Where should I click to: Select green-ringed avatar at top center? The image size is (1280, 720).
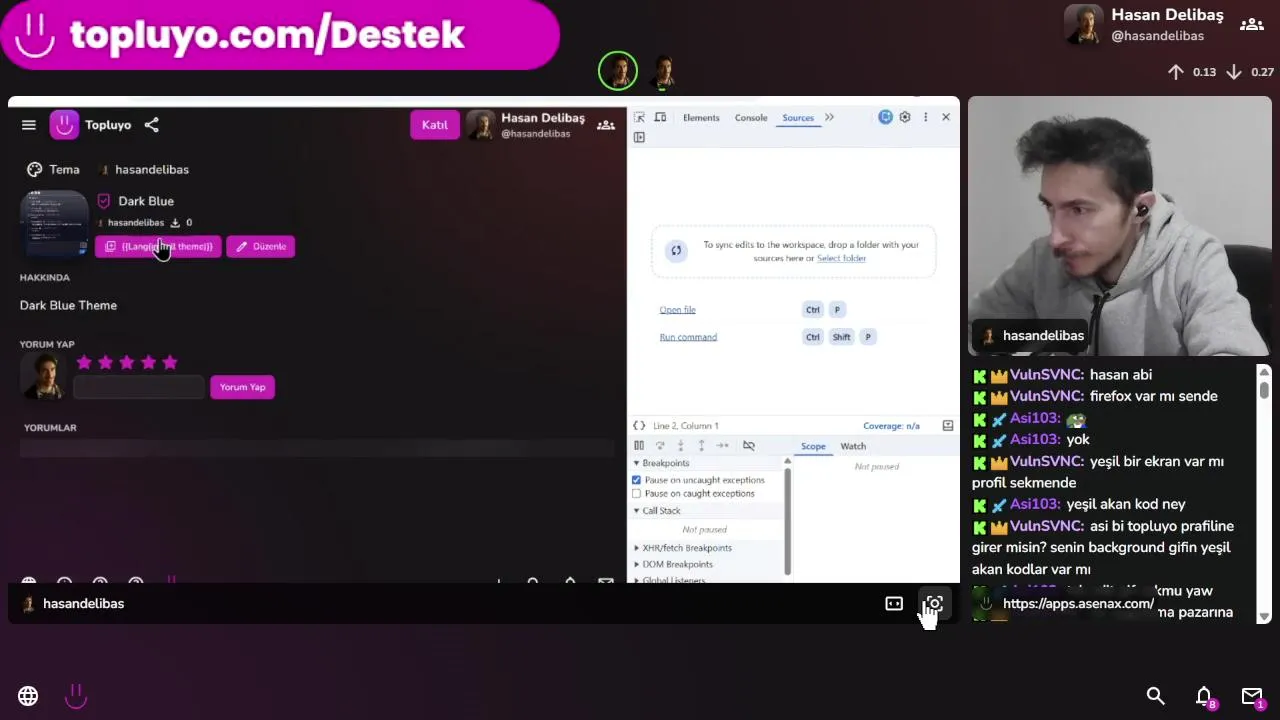coord(618,71)
